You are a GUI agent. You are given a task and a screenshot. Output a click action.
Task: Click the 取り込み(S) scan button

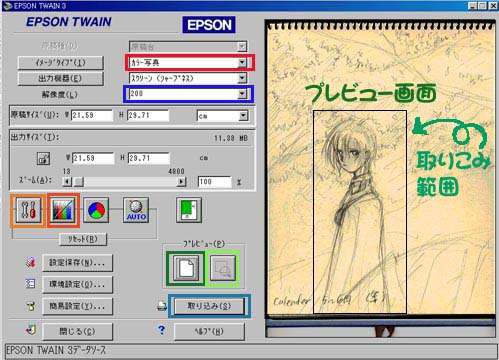tap(209, 306)
